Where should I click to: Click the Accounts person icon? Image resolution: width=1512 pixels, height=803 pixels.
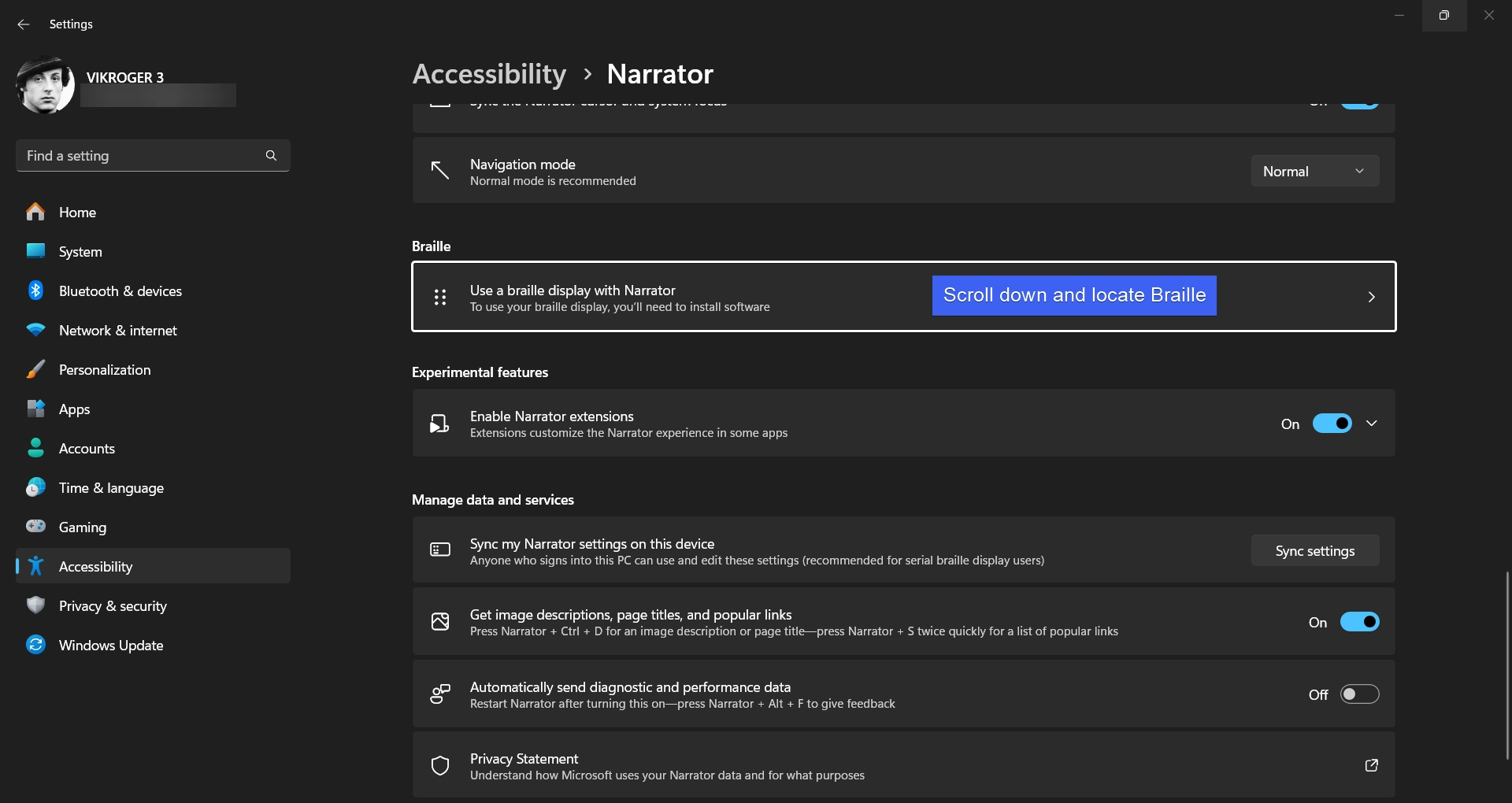pos(35,448)
